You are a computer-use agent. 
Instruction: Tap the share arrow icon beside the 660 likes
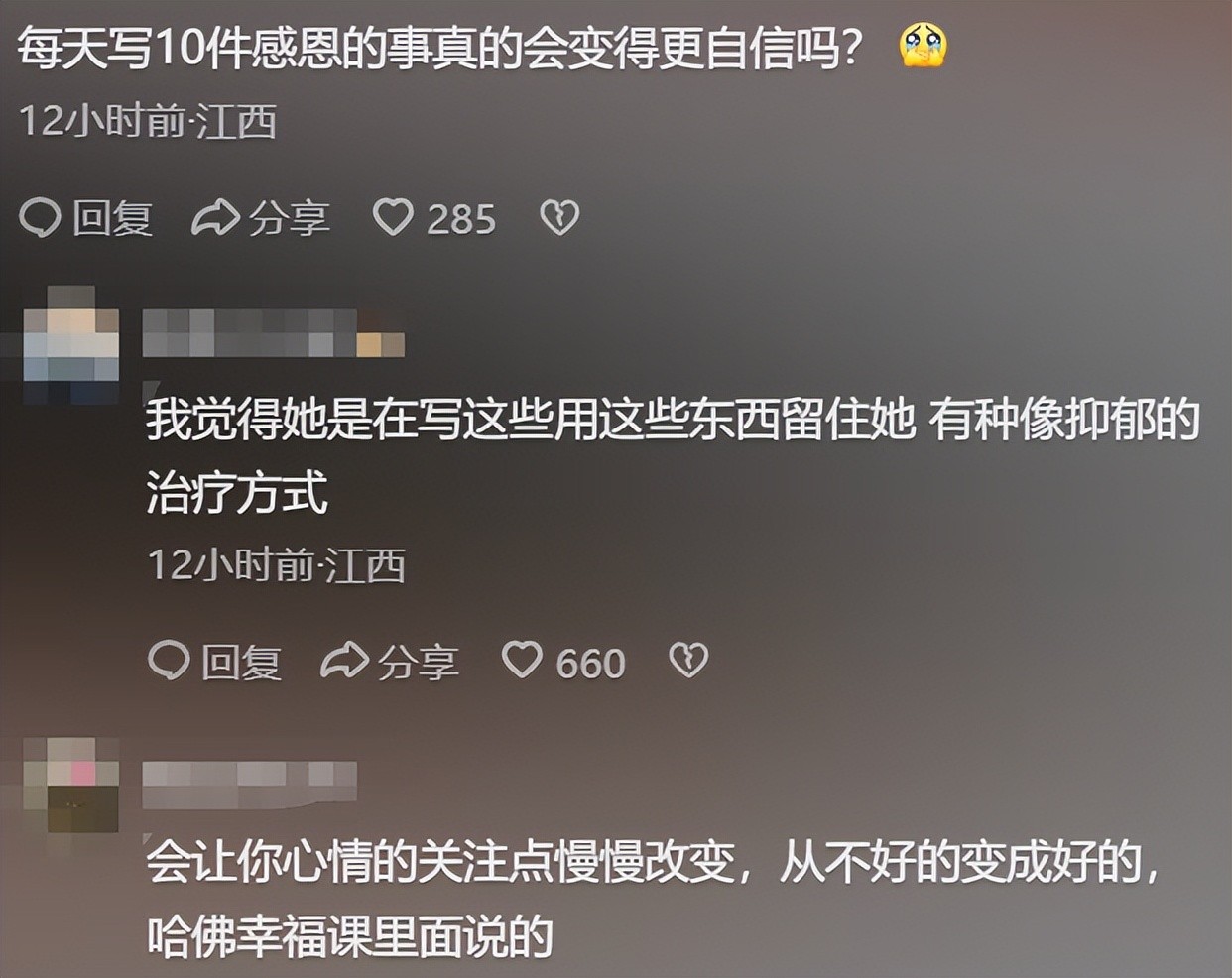point(344,661)
